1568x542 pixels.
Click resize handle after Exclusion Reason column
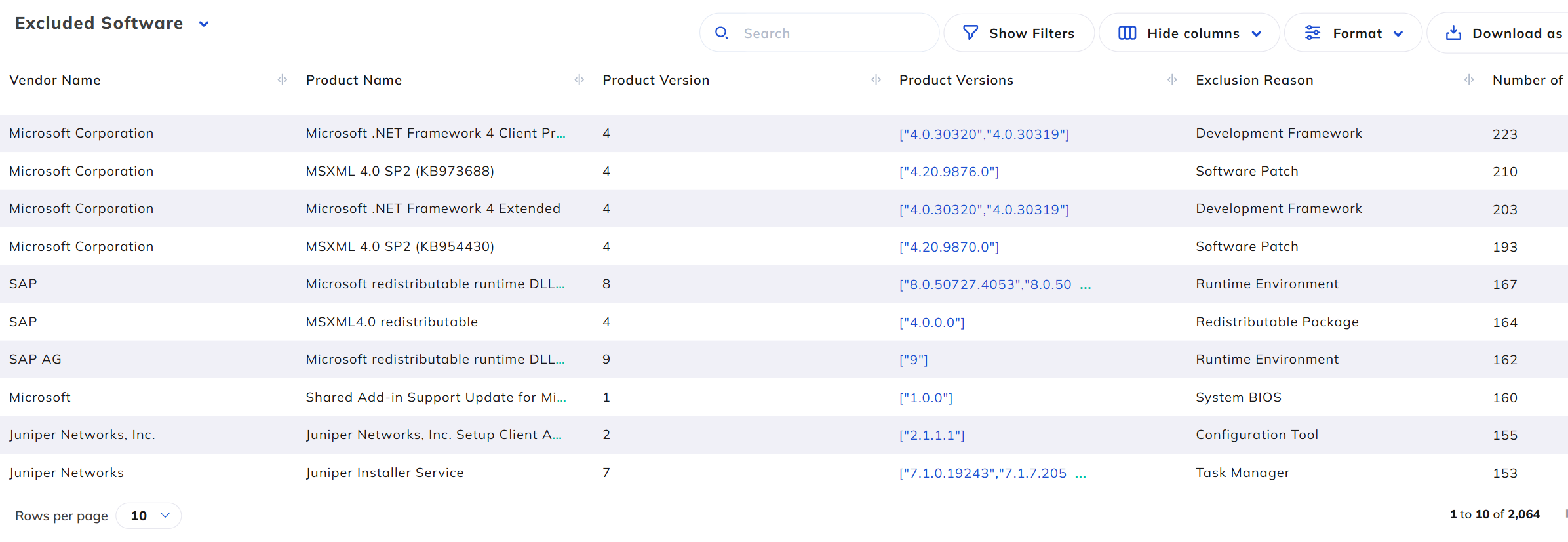tap(1469, 80)
